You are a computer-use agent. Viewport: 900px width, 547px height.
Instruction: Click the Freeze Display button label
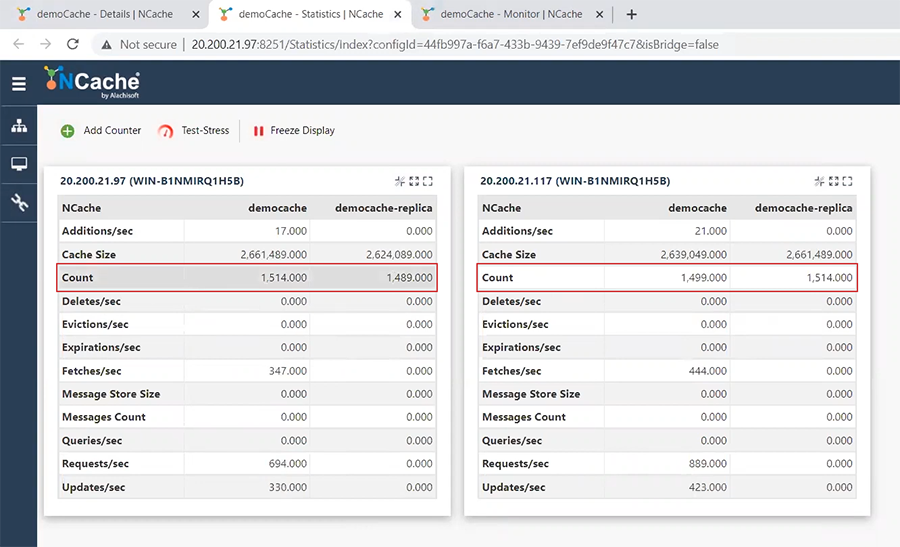pyautogui.click(x=302, y=130)
